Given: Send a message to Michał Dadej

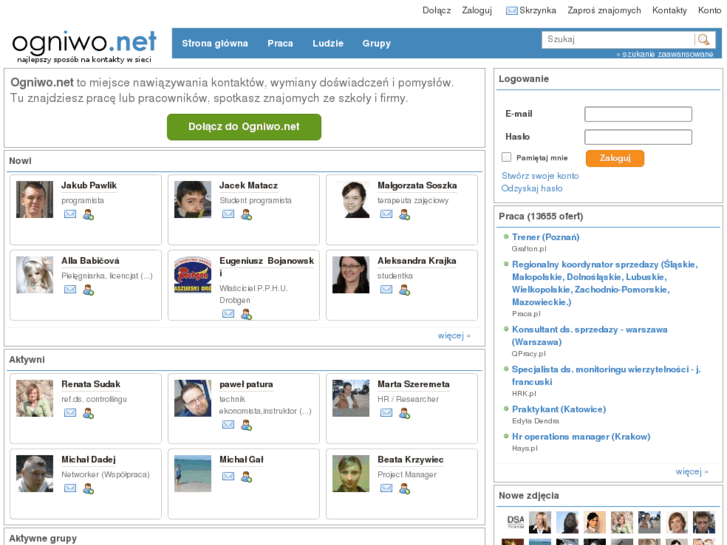Looking at the screenshot, I should tap(70, 488).
